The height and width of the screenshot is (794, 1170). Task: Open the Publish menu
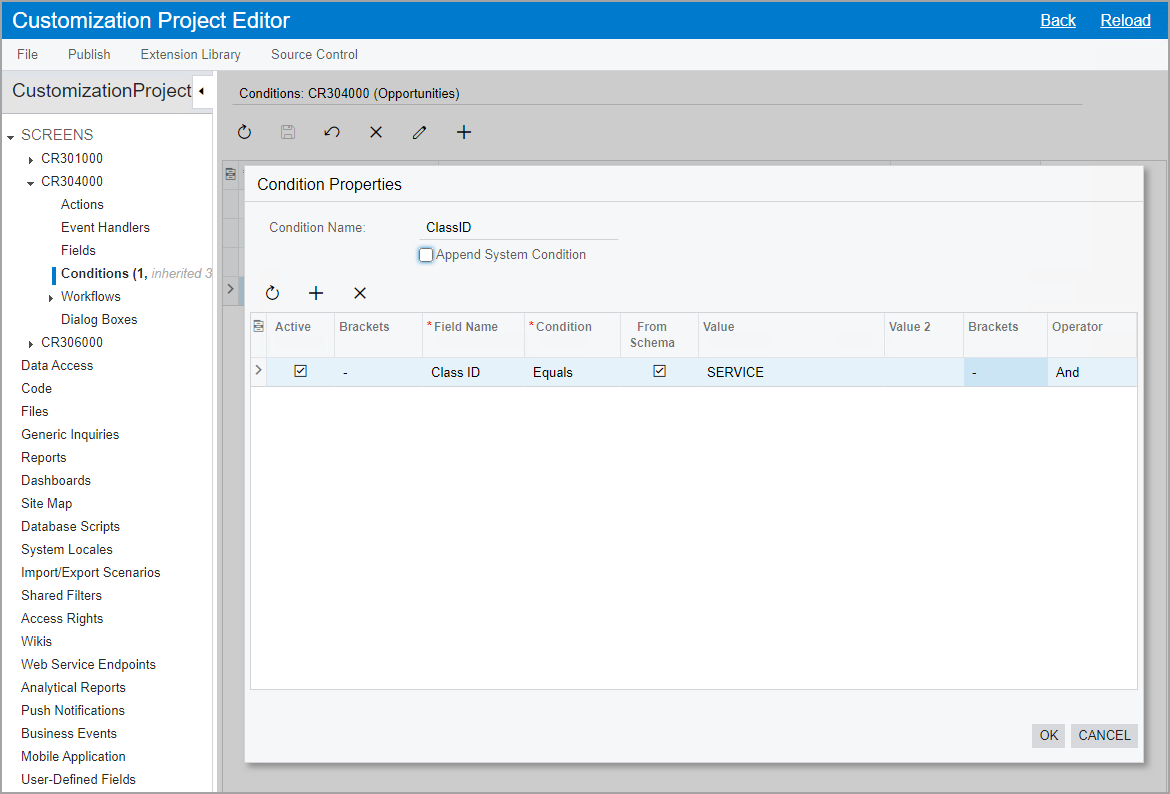[89, 54]
